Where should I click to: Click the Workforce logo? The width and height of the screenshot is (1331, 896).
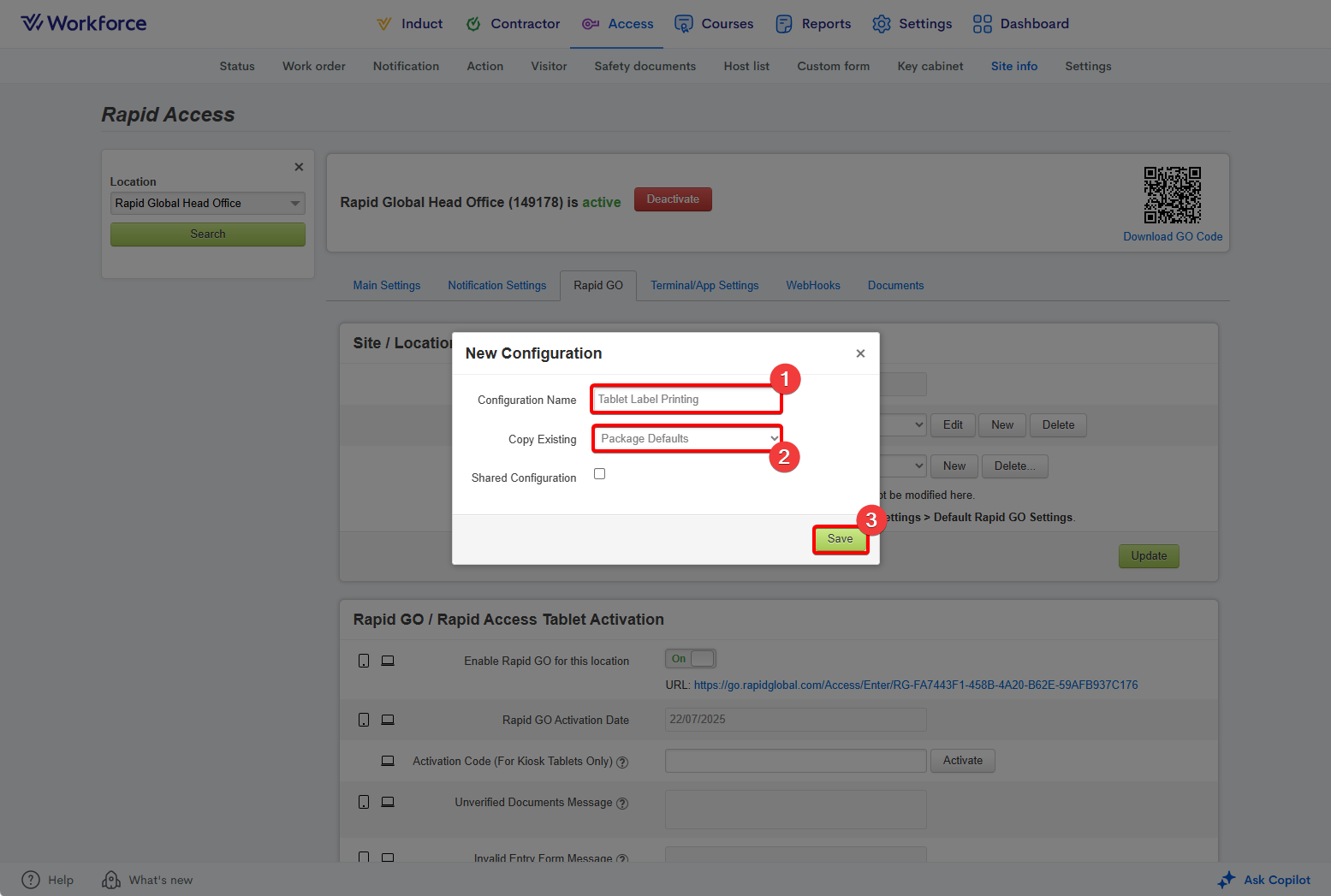click(84, 23)
